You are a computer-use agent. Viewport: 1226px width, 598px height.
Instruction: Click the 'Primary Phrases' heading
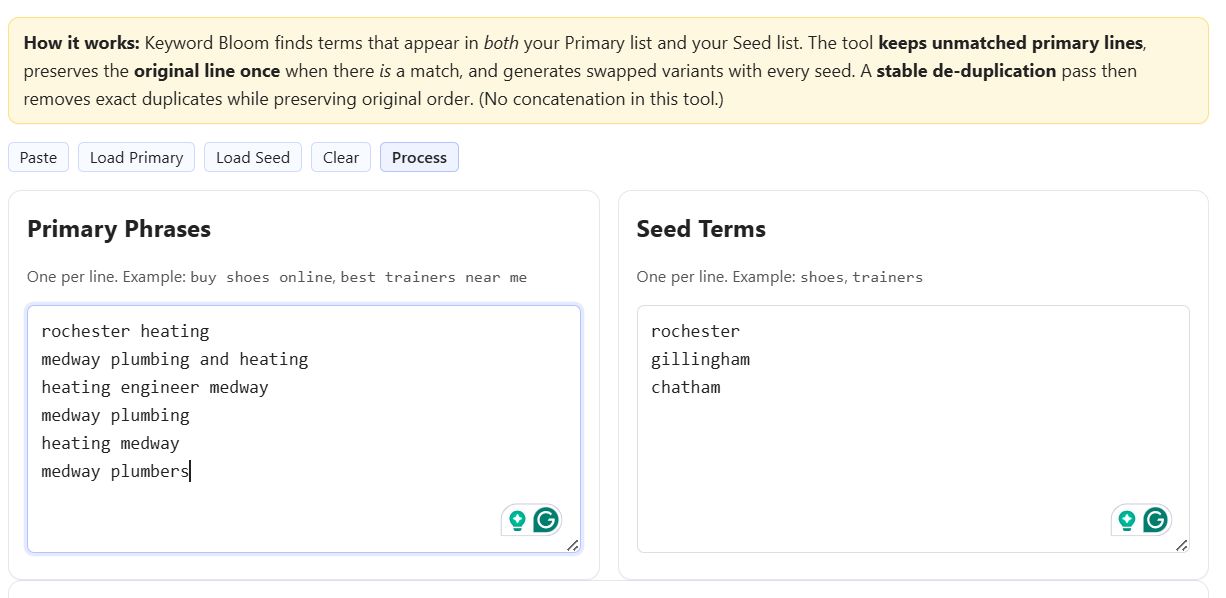pos(119,229)
